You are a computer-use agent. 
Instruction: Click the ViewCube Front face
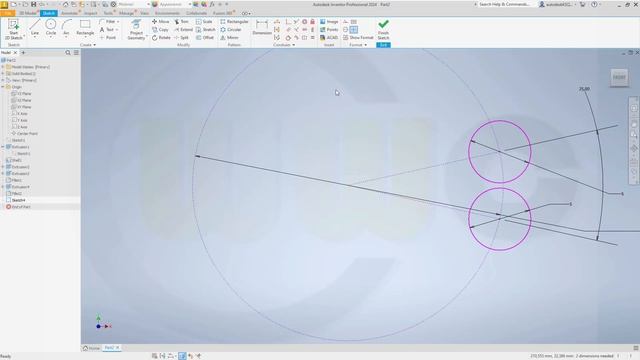pyautogui.click(x=619, y=77)
